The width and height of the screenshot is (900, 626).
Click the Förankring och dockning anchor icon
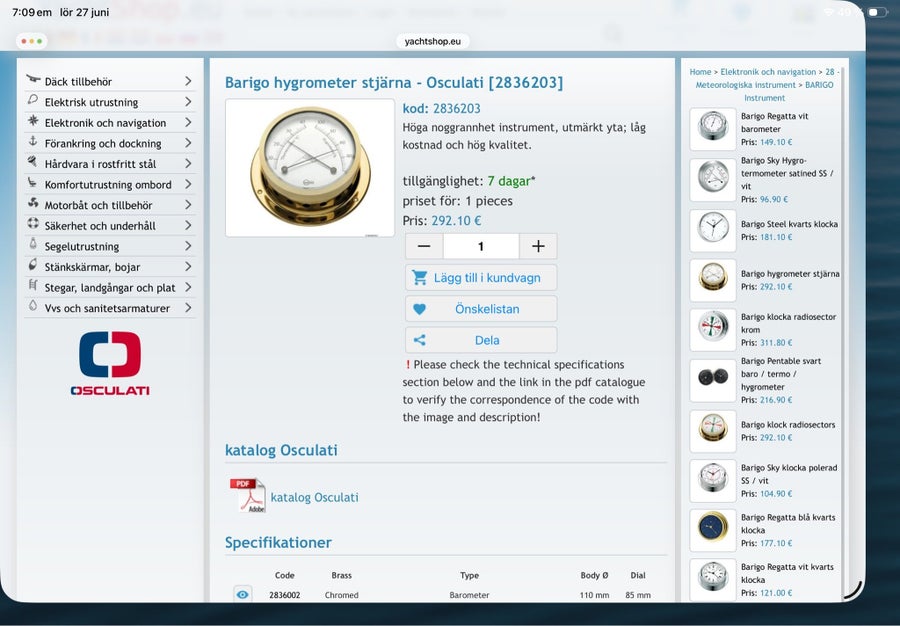coord(33,141)
